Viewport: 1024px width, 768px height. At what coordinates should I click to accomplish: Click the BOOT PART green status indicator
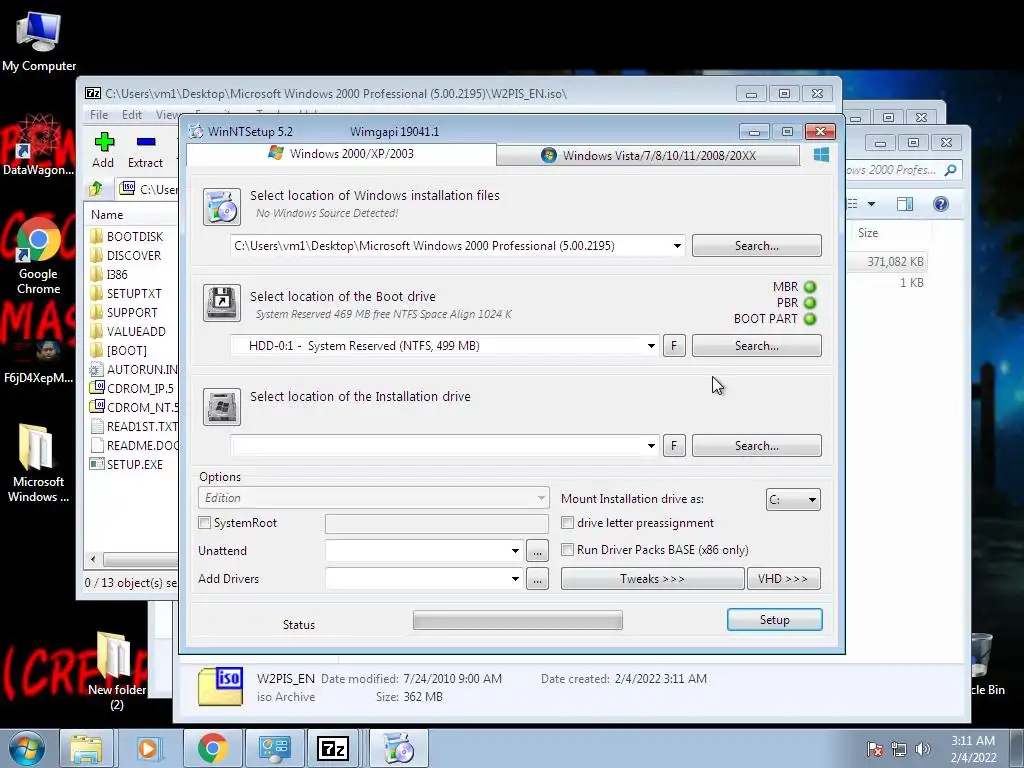pos(810,319)
